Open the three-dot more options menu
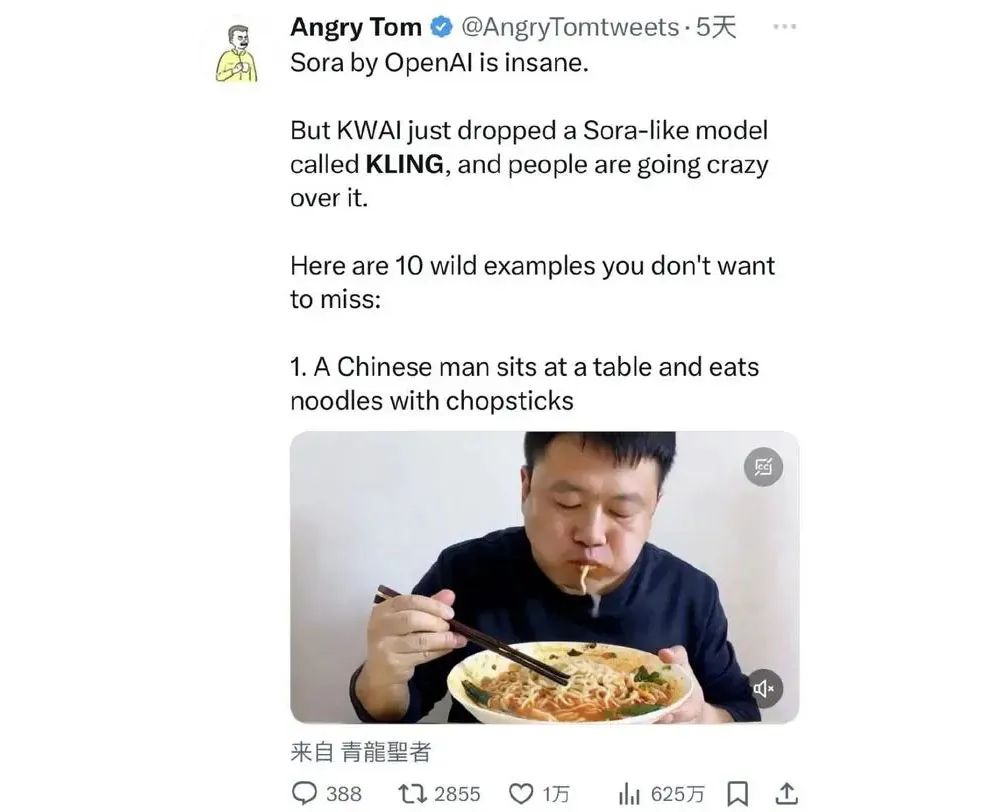 click(x=784, y=26)
